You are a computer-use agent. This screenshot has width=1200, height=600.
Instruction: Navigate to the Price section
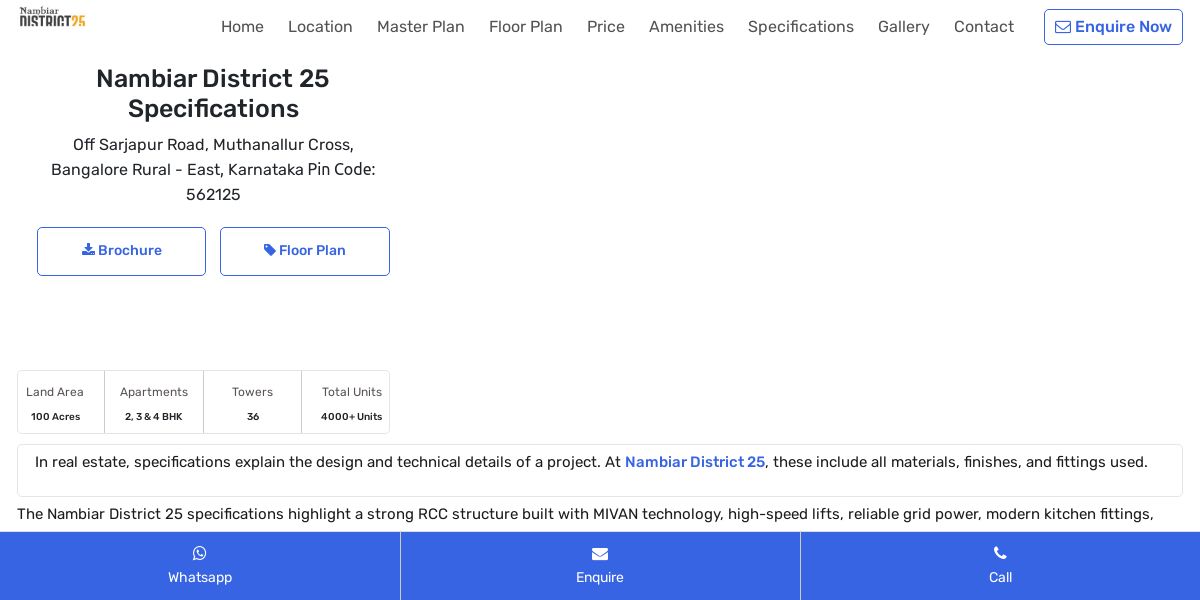(x=606, y=27)
